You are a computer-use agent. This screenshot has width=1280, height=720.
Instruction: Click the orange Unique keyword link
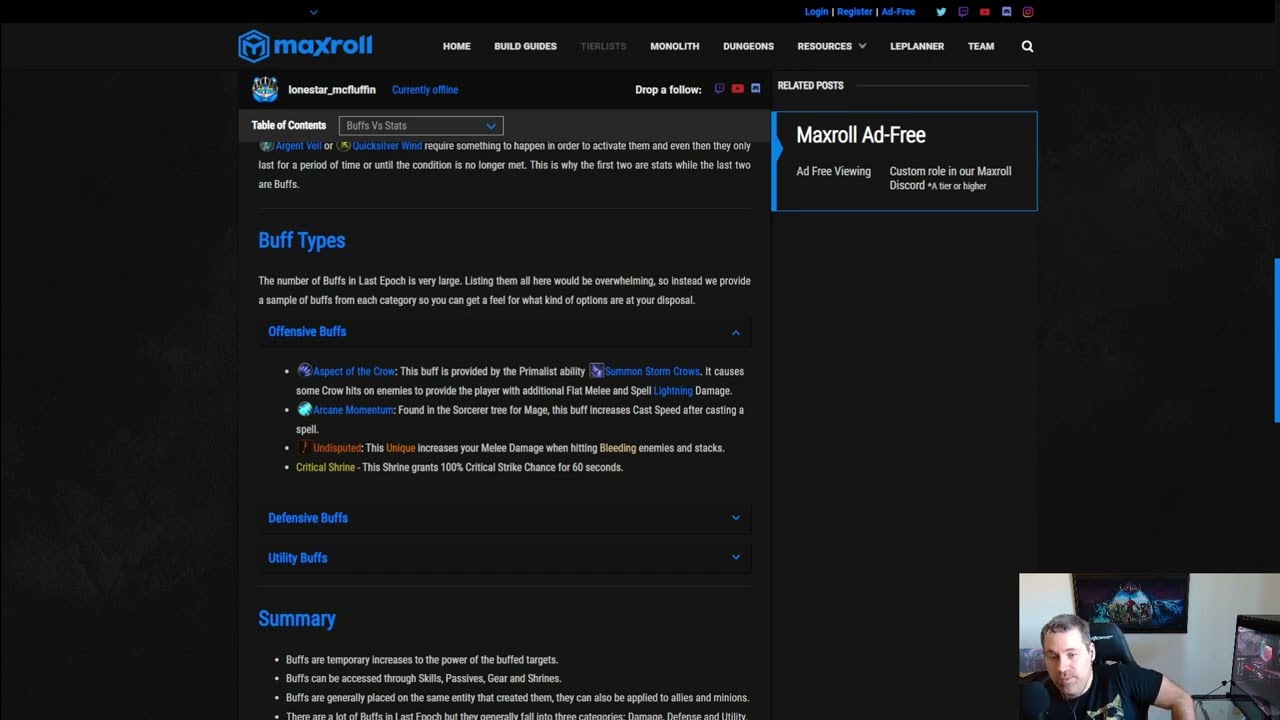(x=400, y=448)
